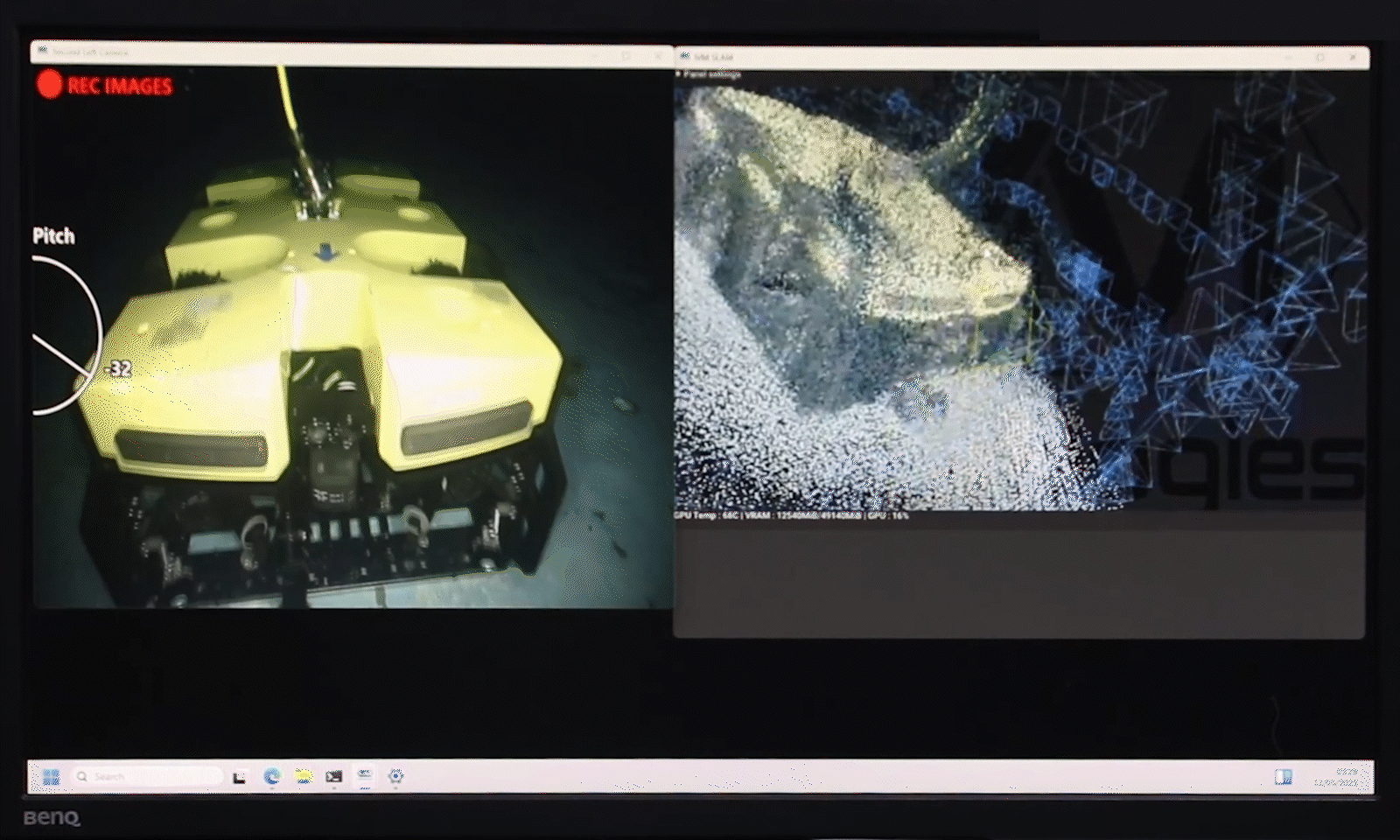1400x840 pixels.
Task: Click the GPU Temp status line
Action: [x=791, y=516]
